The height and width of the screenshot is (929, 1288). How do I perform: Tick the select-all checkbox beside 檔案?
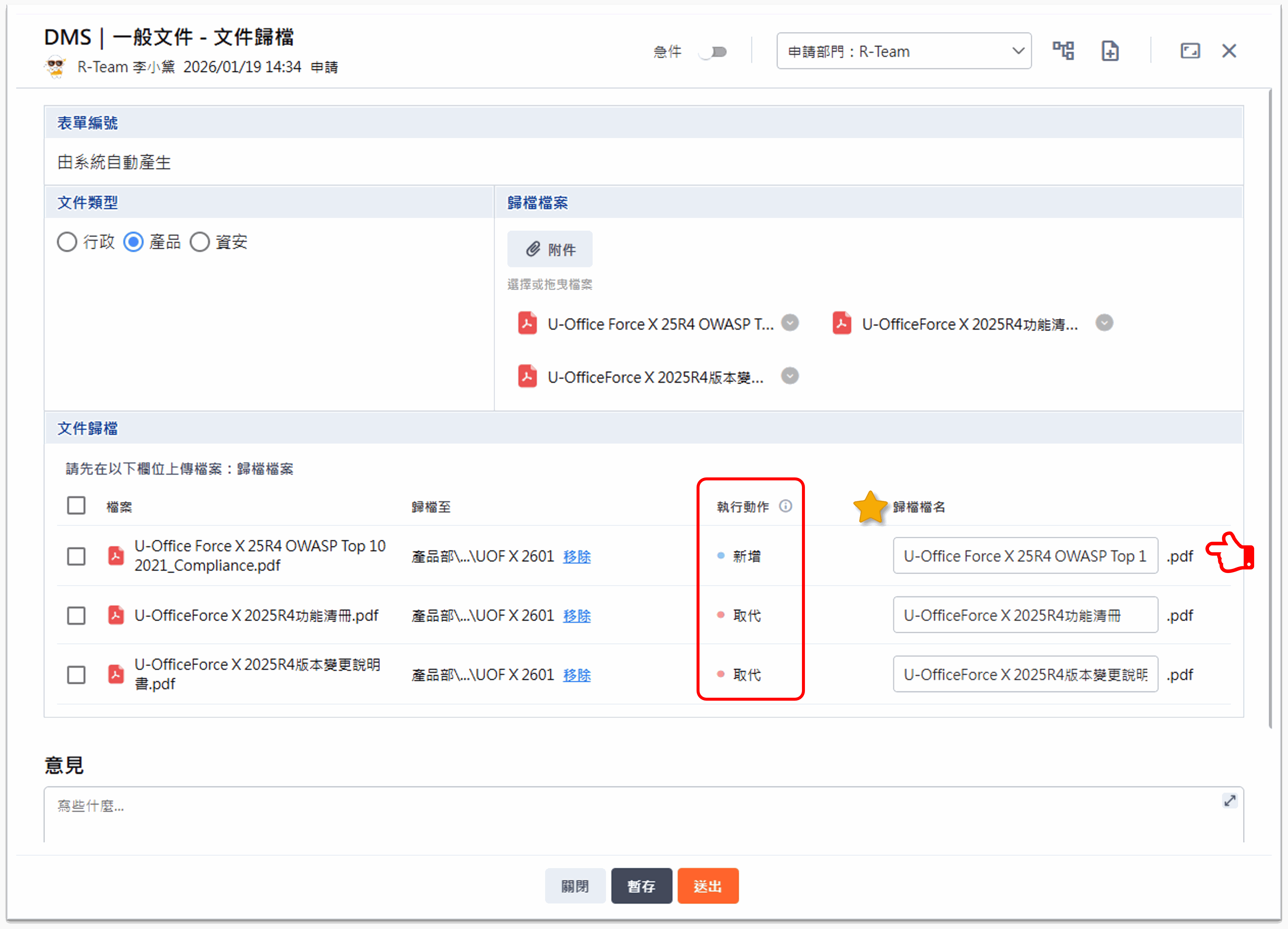(76, 505)
